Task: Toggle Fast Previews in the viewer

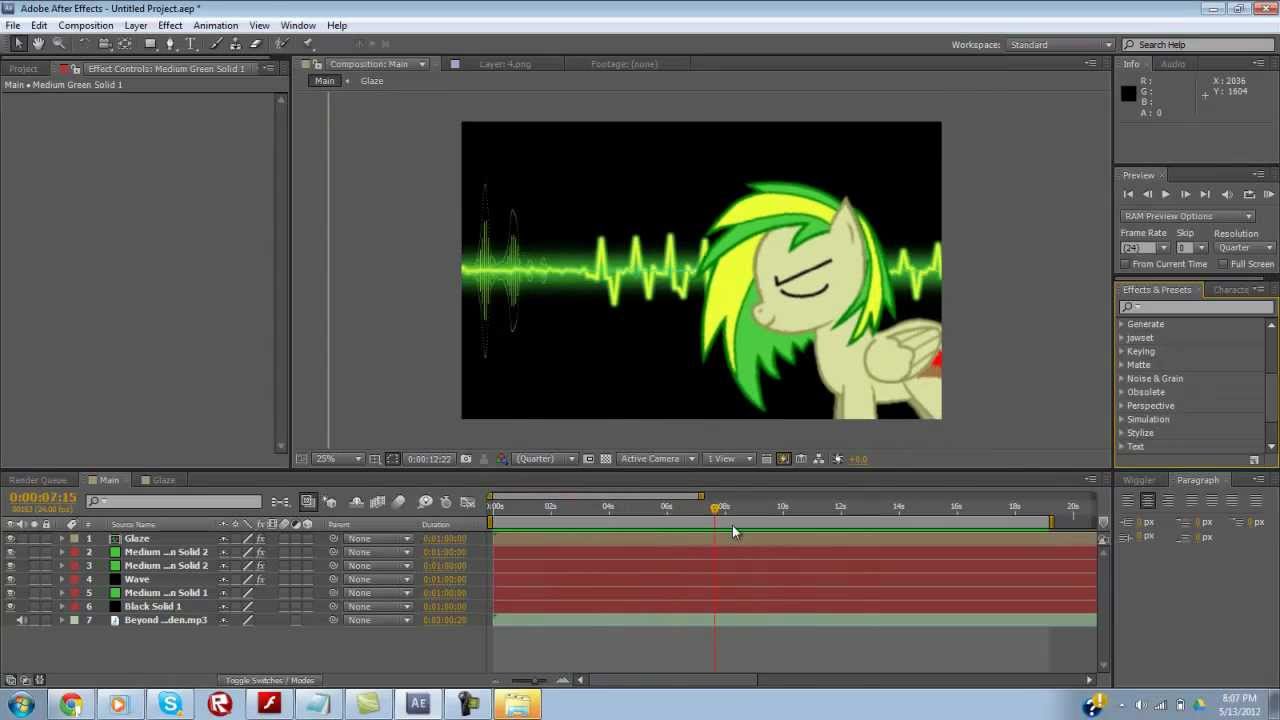Action: pos(783,459)
